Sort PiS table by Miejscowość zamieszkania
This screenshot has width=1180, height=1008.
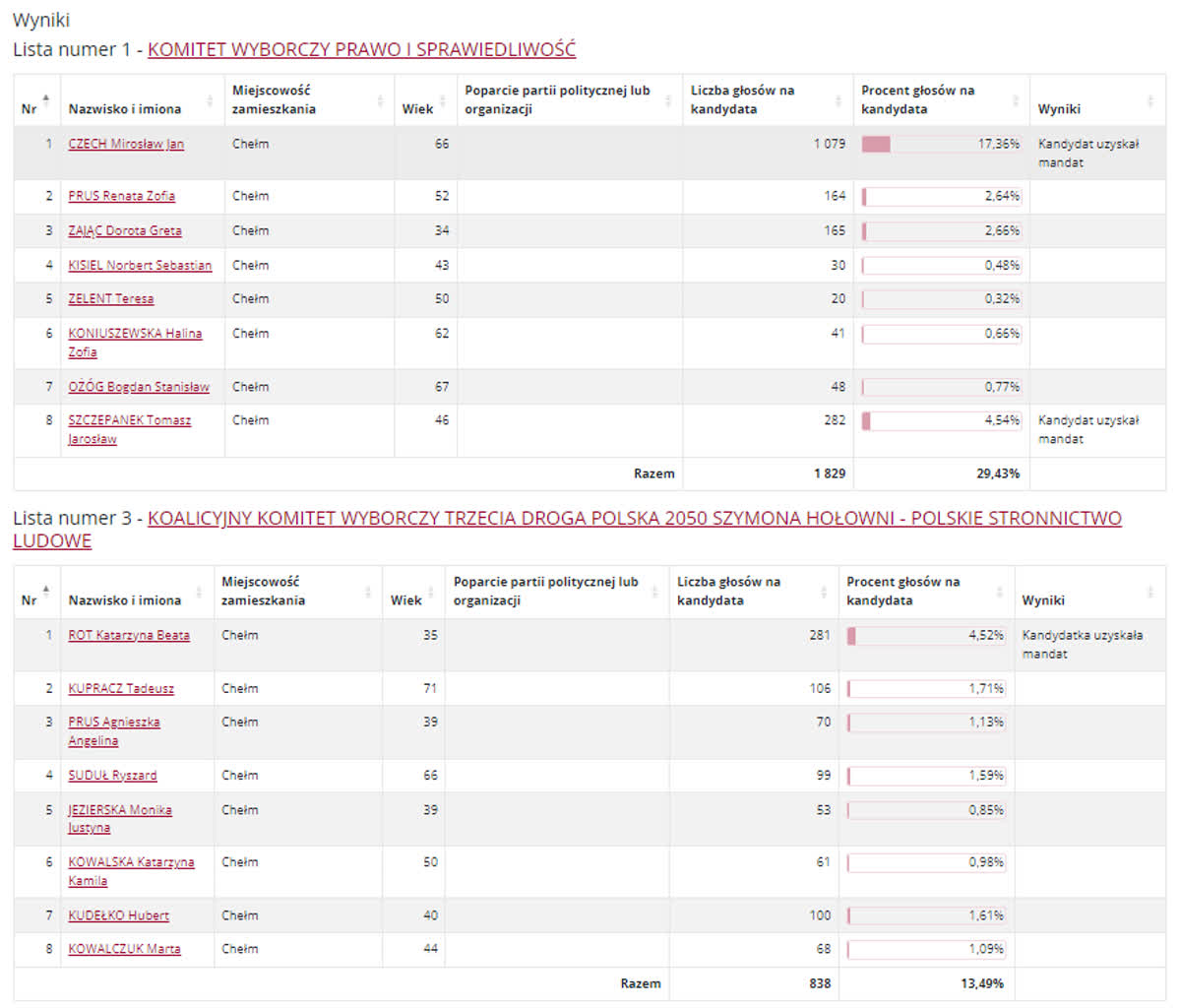(x=381, y=100)
